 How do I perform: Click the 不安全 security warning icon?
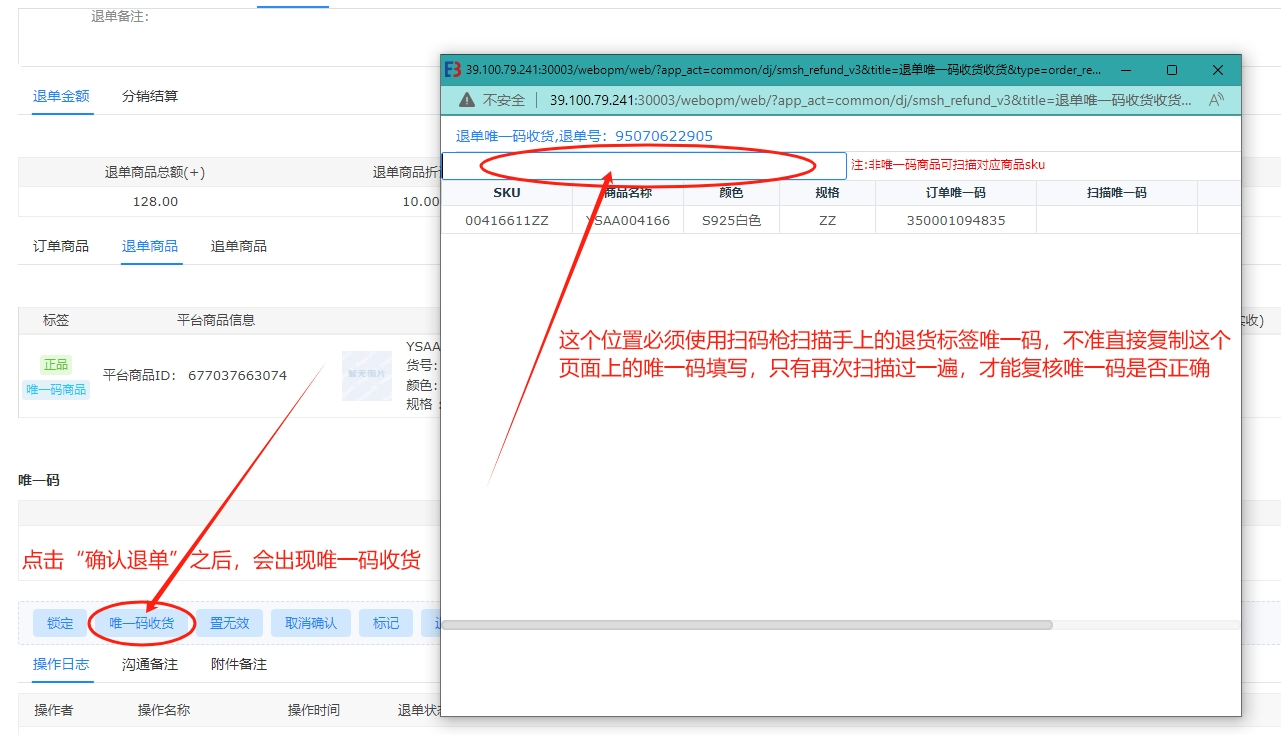click(466, 100)
